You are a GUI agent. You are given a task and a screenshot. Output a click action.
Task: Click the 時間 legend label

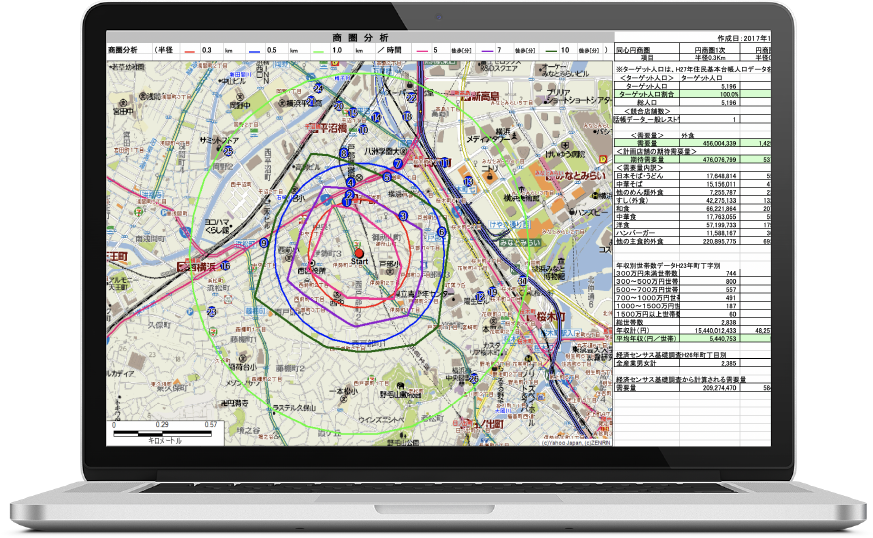click(394, 50)
